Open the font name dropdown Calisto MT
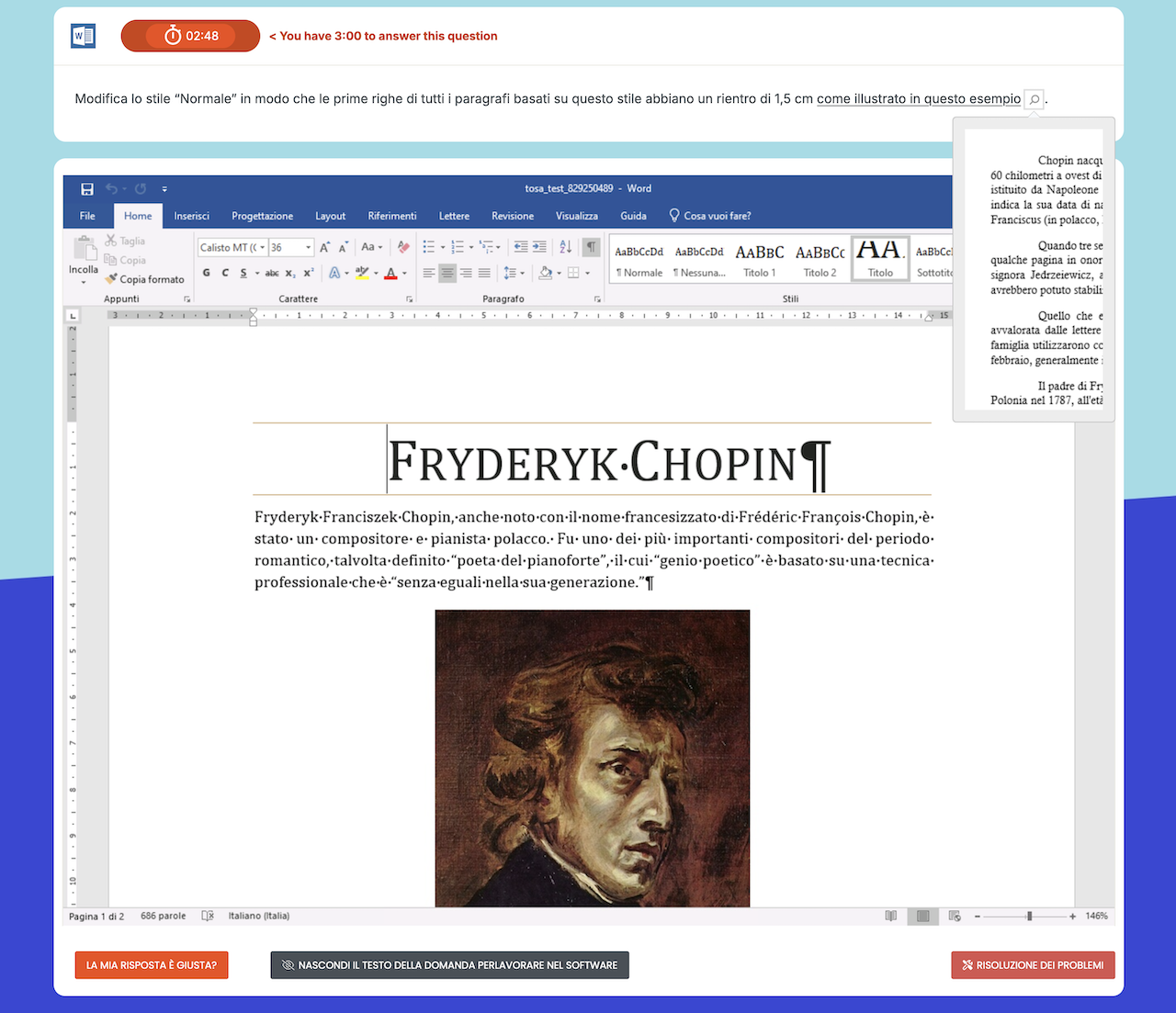Image resolution: width=1176 pixels, height=1013 pixels. click(x=263, y=248)
